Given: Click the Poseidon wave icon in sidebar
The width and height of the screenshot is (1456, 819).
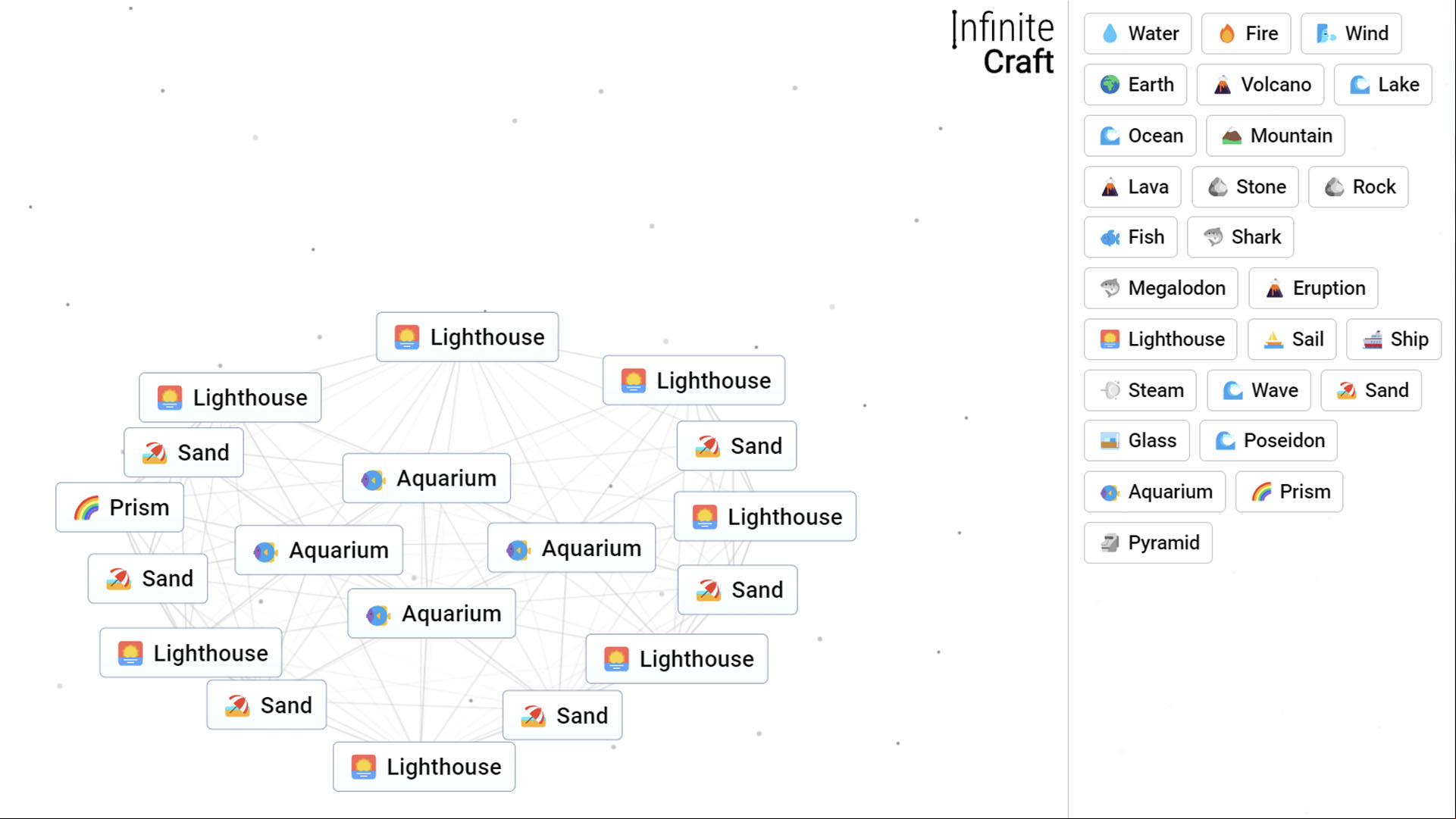Looking at the screenshot, I should pyautogui.click(x=1225, y=441).
